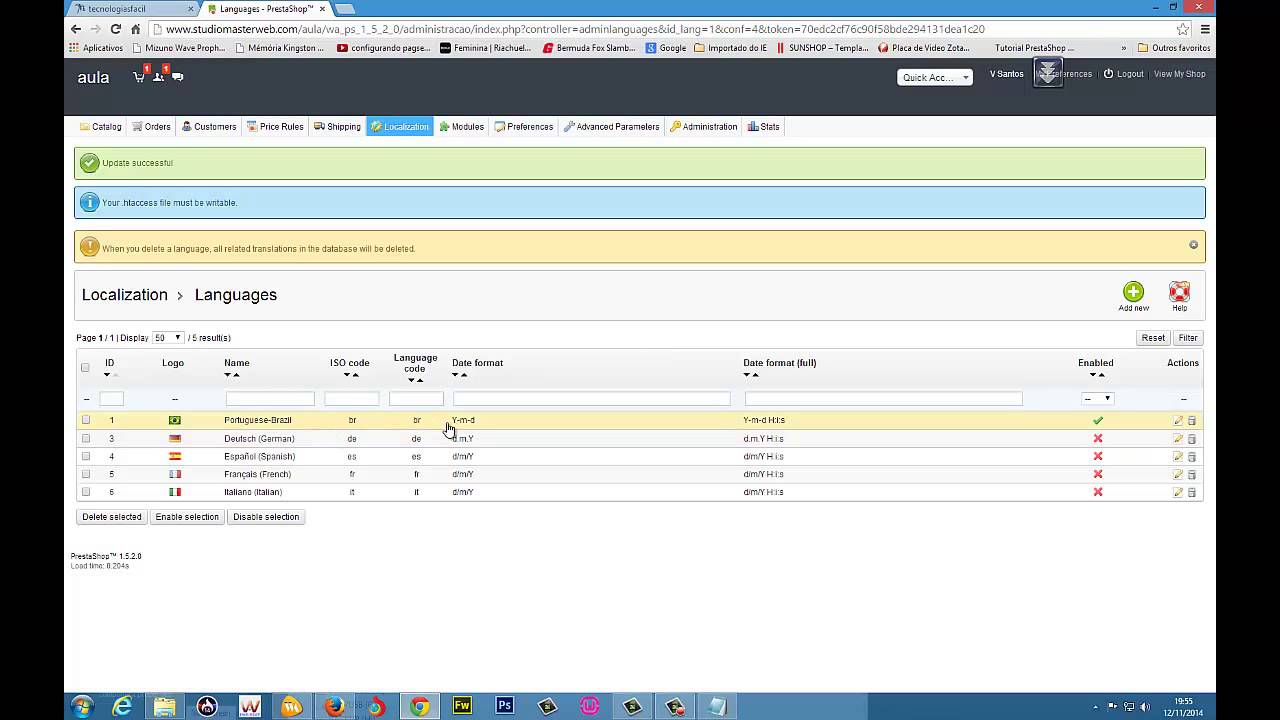Sort Date format column descending arrow
The width and height of the screenshot is (1280, 720).
[455, 375]
